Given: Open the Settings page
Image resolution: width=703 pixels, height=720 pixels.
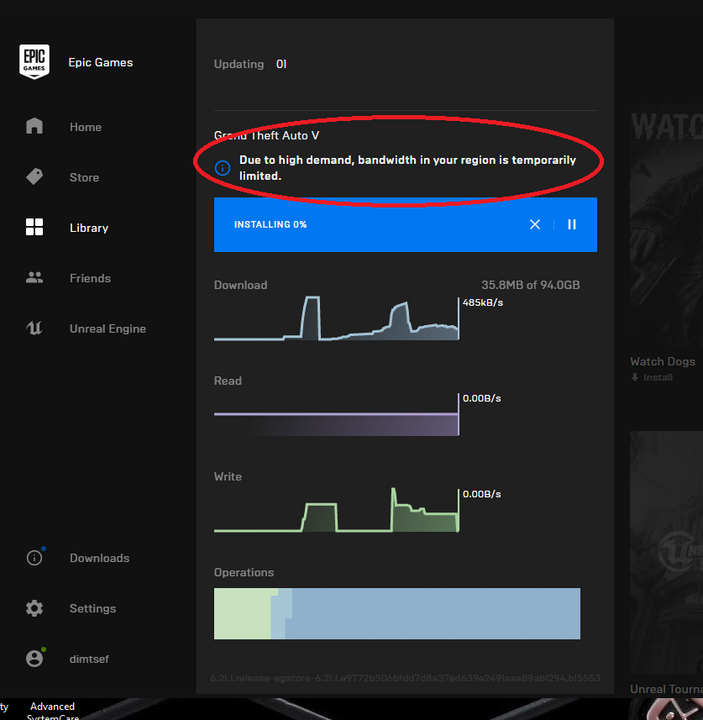Looking at the screenshot, I should 93,608.
